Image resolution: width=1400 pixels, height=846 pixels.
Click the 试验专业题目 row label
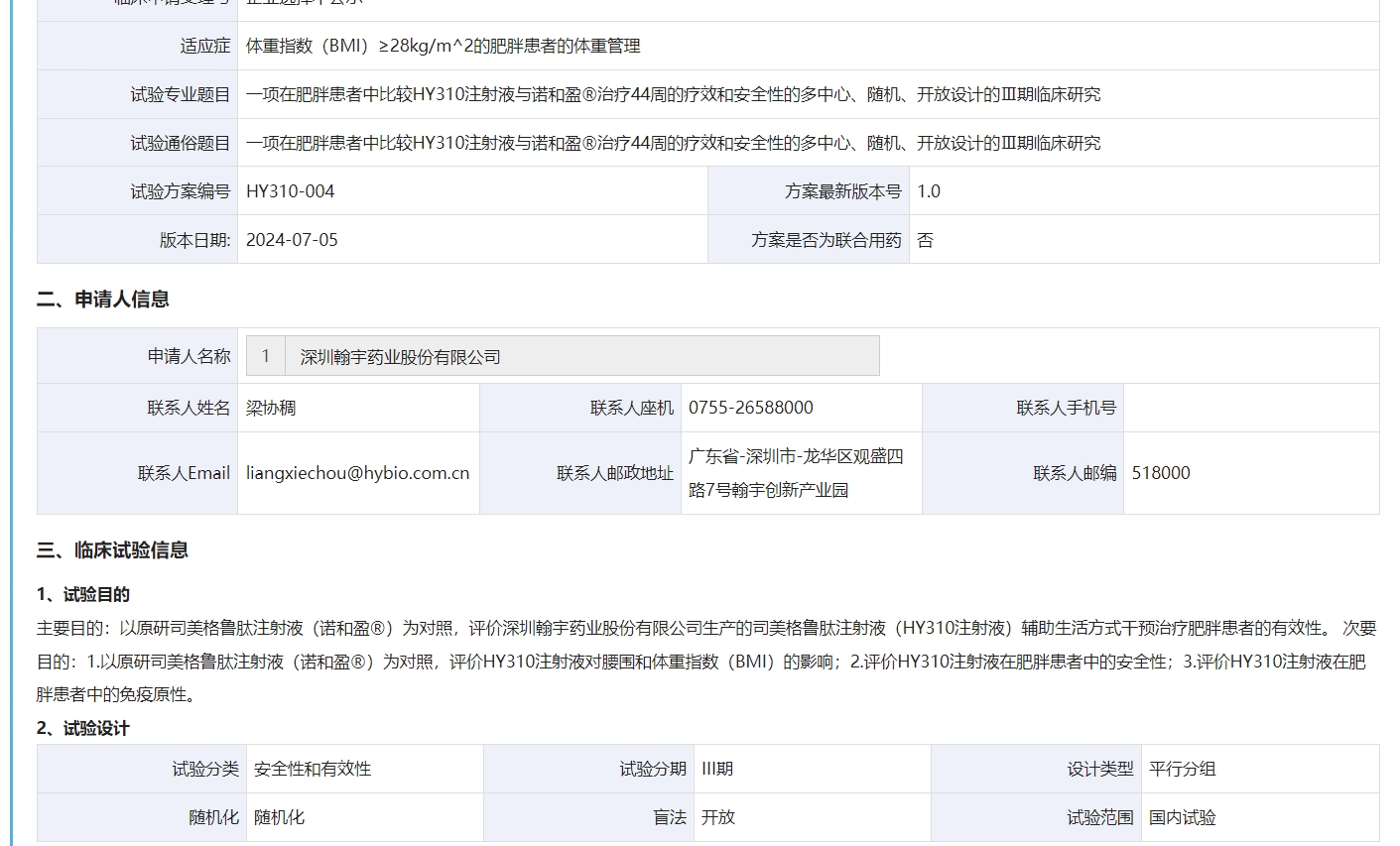[x=180, y=94]
